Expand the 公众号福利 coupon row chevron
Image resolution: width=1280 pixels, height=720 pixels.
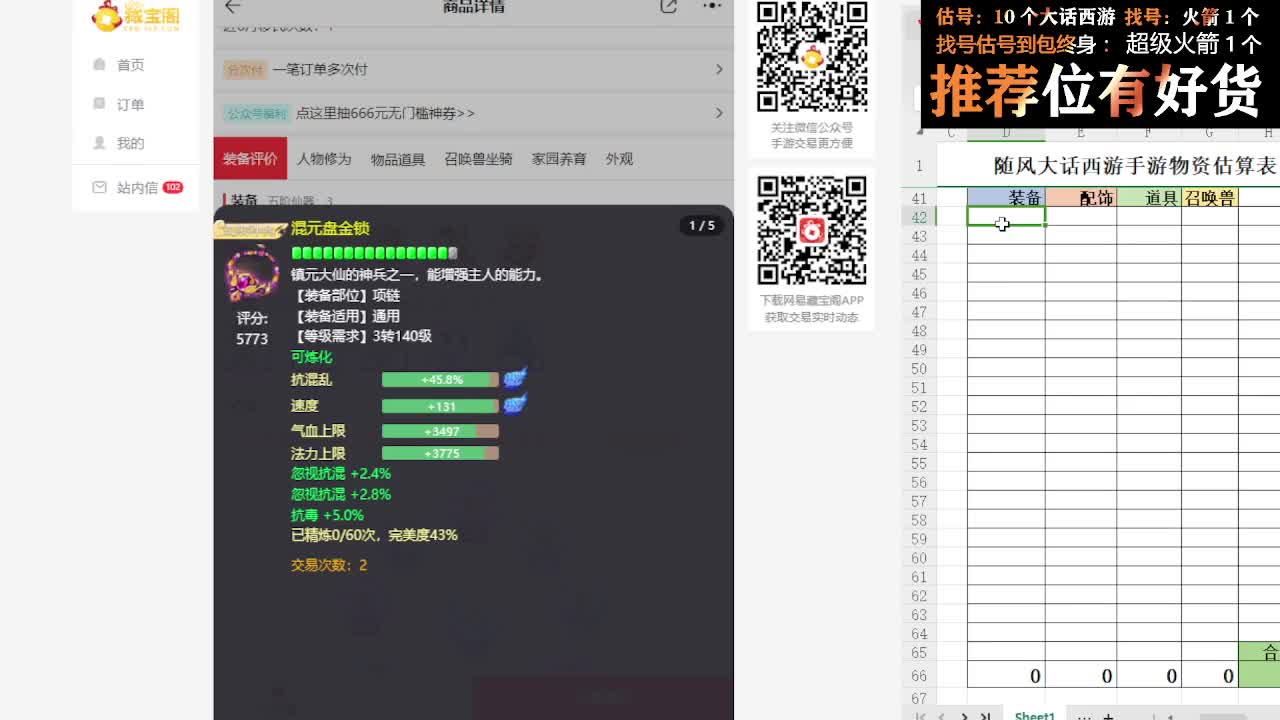tap(718, 113)
